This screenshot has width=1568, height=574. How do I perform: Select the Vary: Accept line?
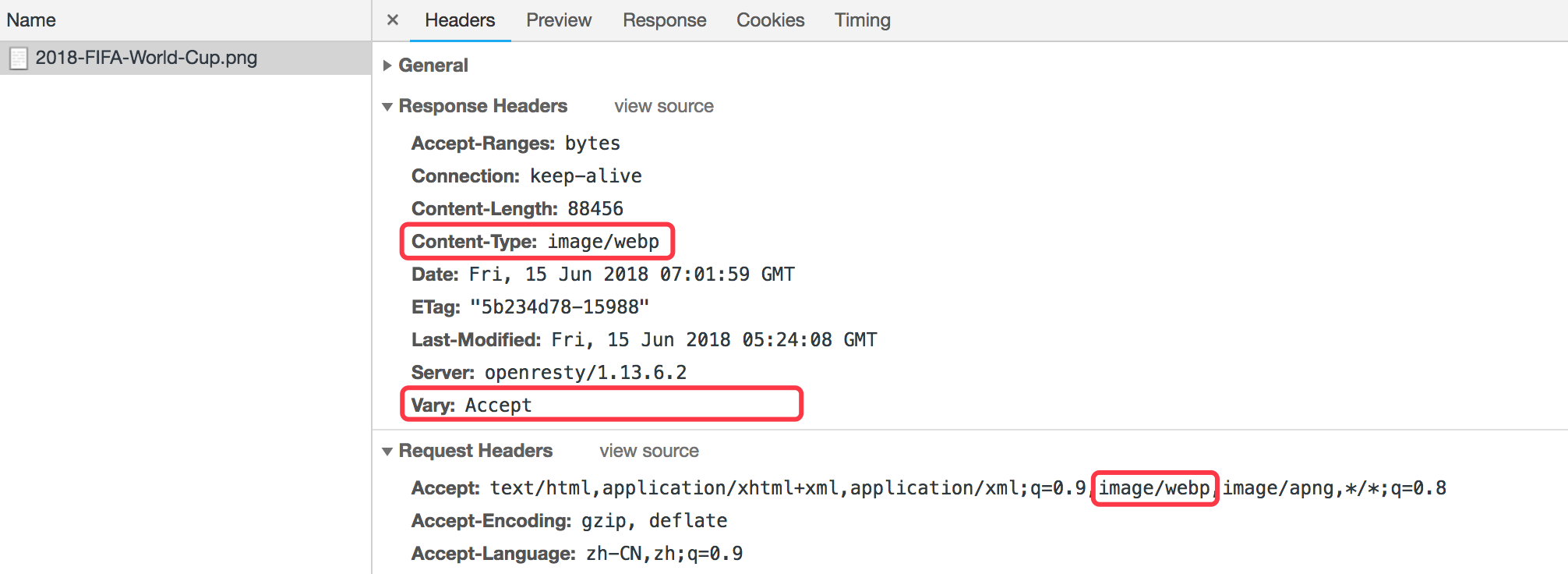(471, 406)
